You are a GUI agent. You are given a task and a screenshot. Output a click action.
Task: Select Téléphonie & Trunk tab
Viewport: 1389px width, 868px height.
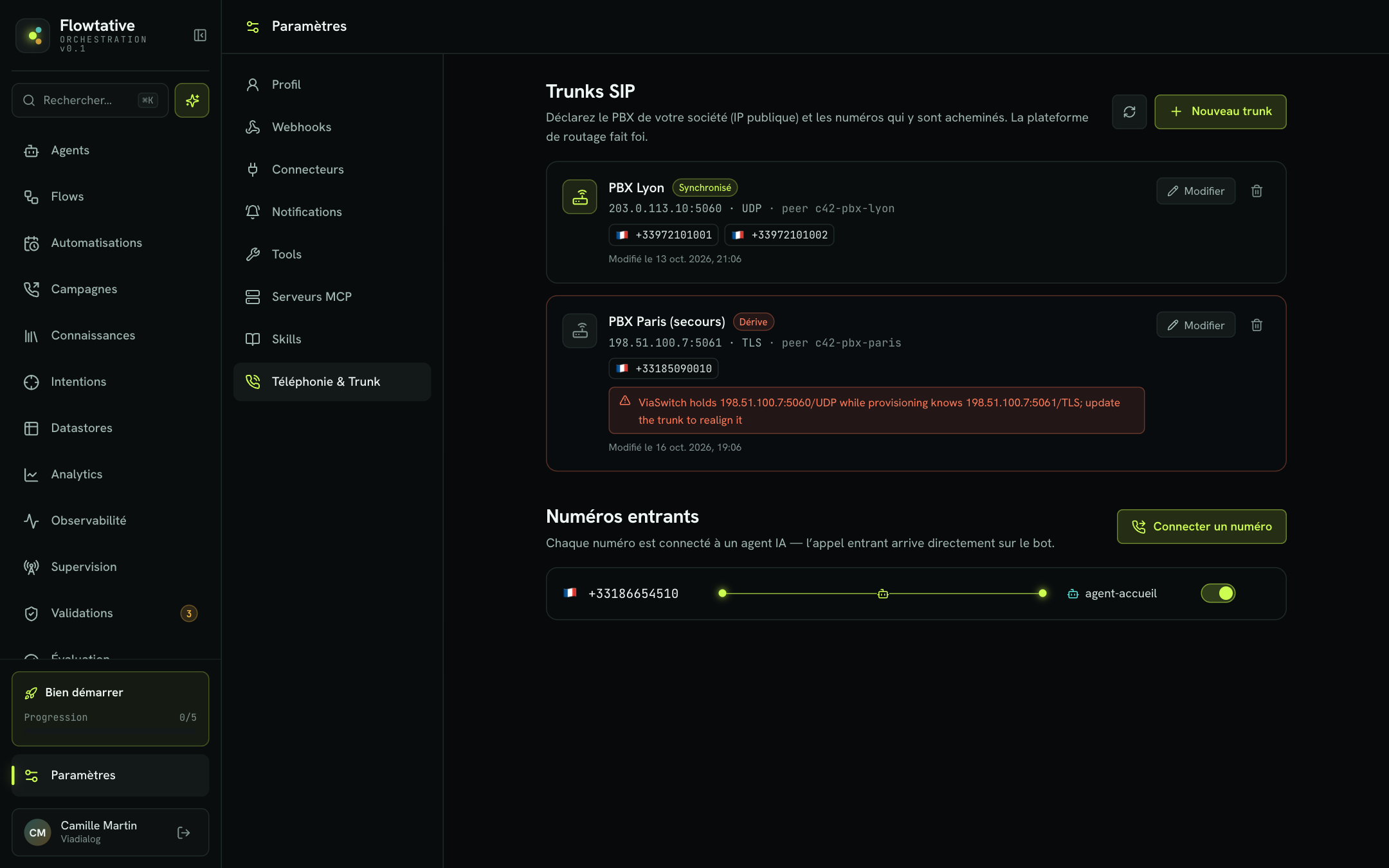[332, 382]
